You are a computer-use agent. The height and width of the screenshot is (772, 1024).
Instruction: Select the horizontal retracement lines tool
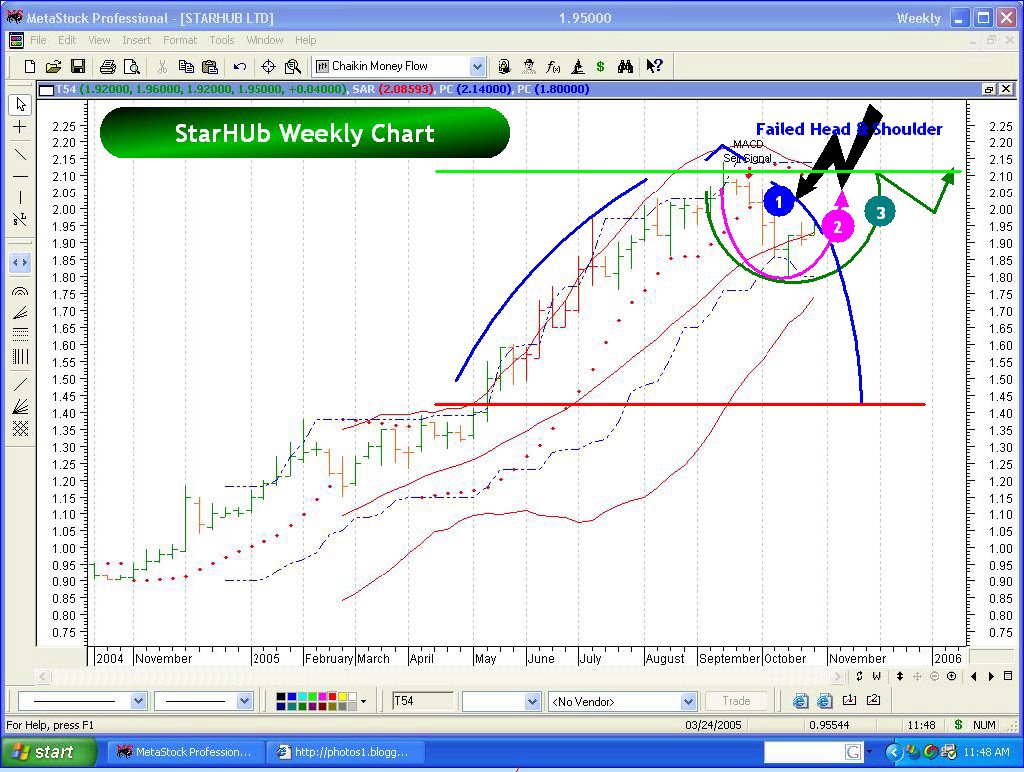20,334
